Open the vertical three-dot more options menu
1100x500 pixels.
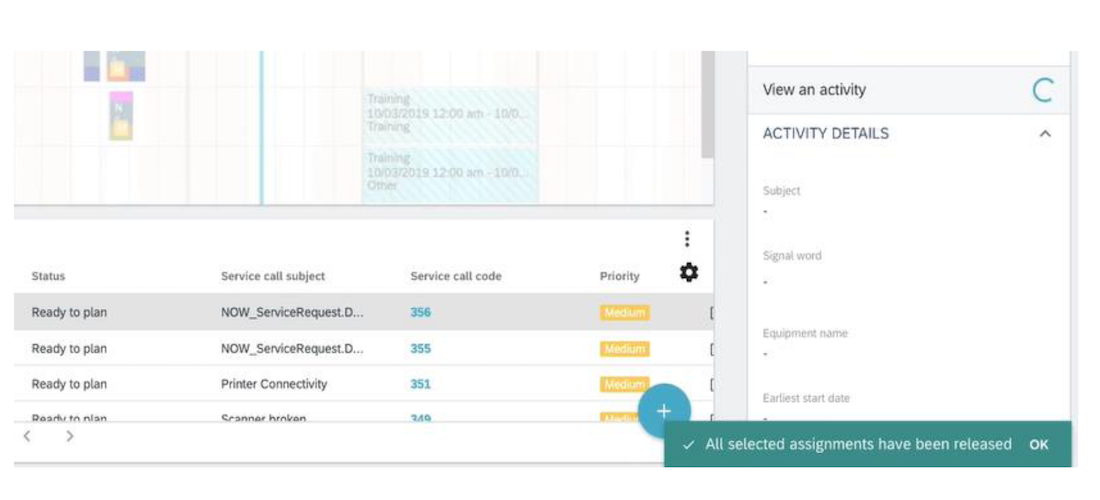coord(687,239)
